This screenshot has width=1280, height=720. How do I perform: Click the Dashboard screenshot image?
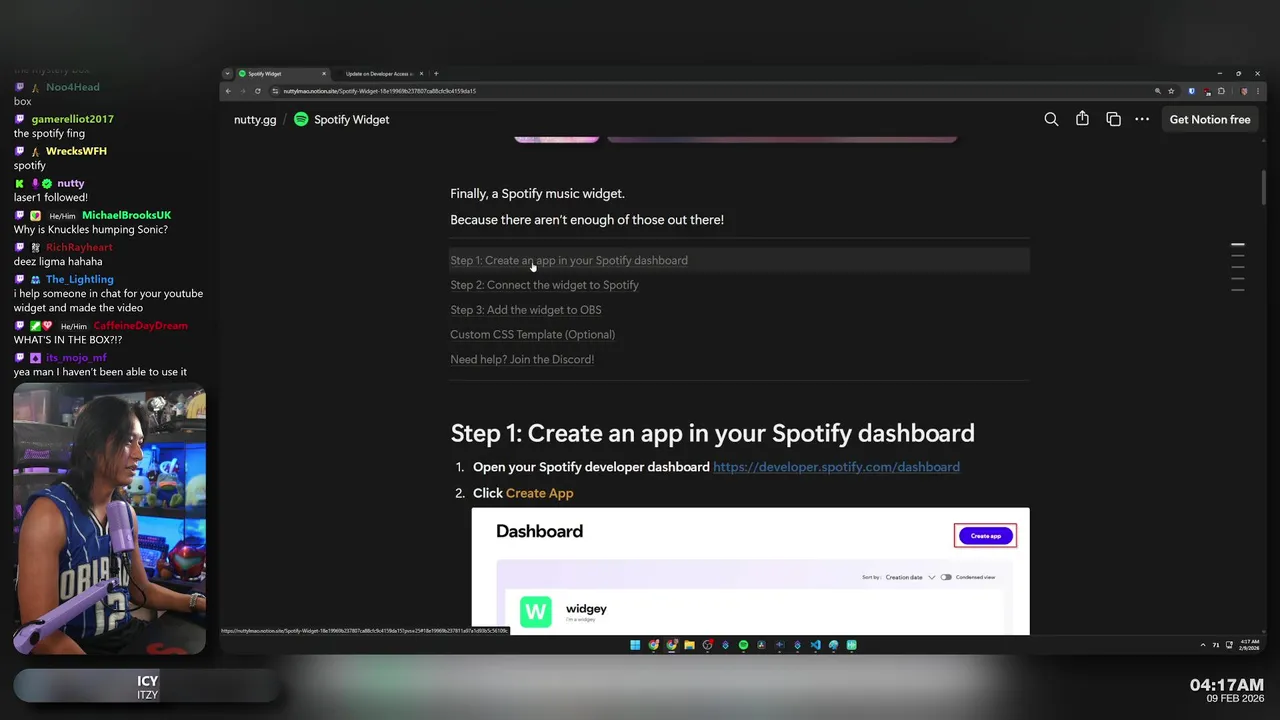pos(750,571)
